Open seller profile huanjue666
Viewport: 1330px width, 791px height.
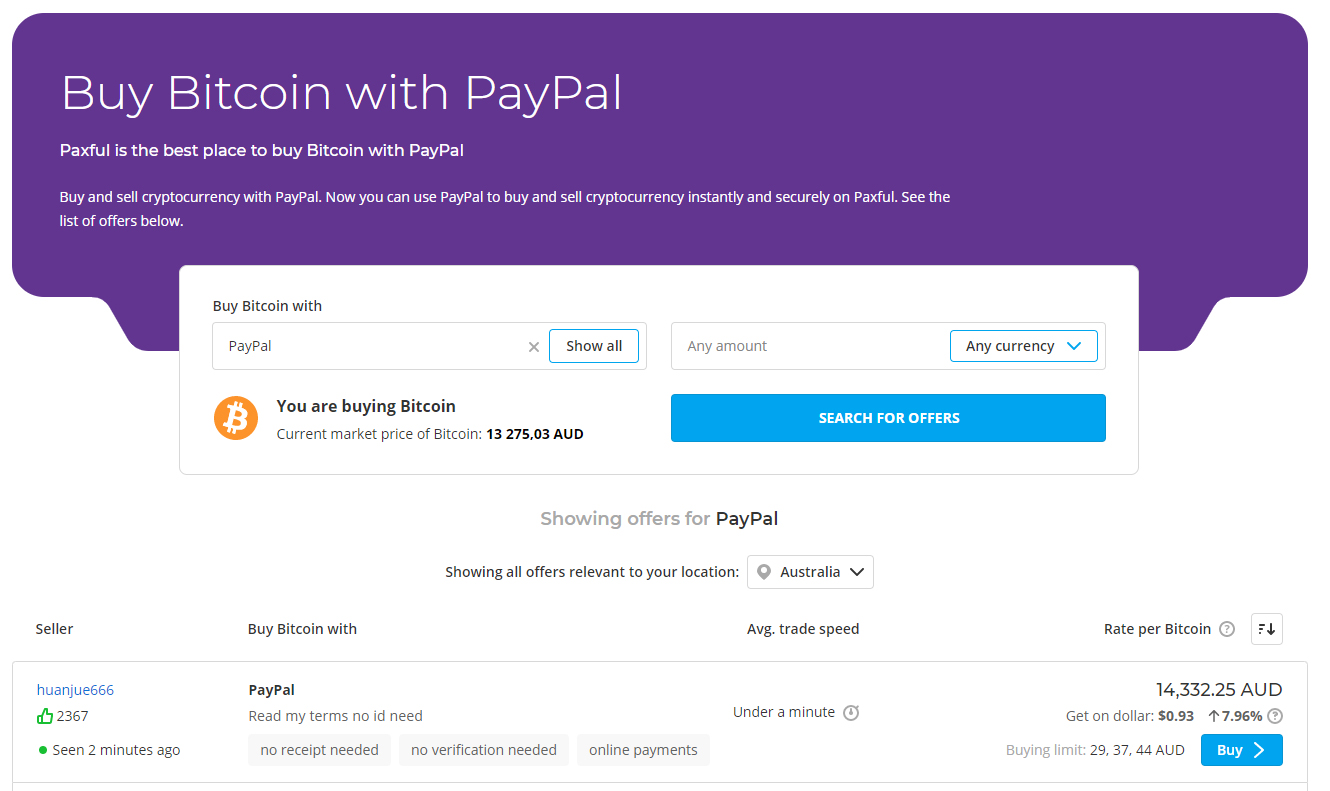pos(75,689)
